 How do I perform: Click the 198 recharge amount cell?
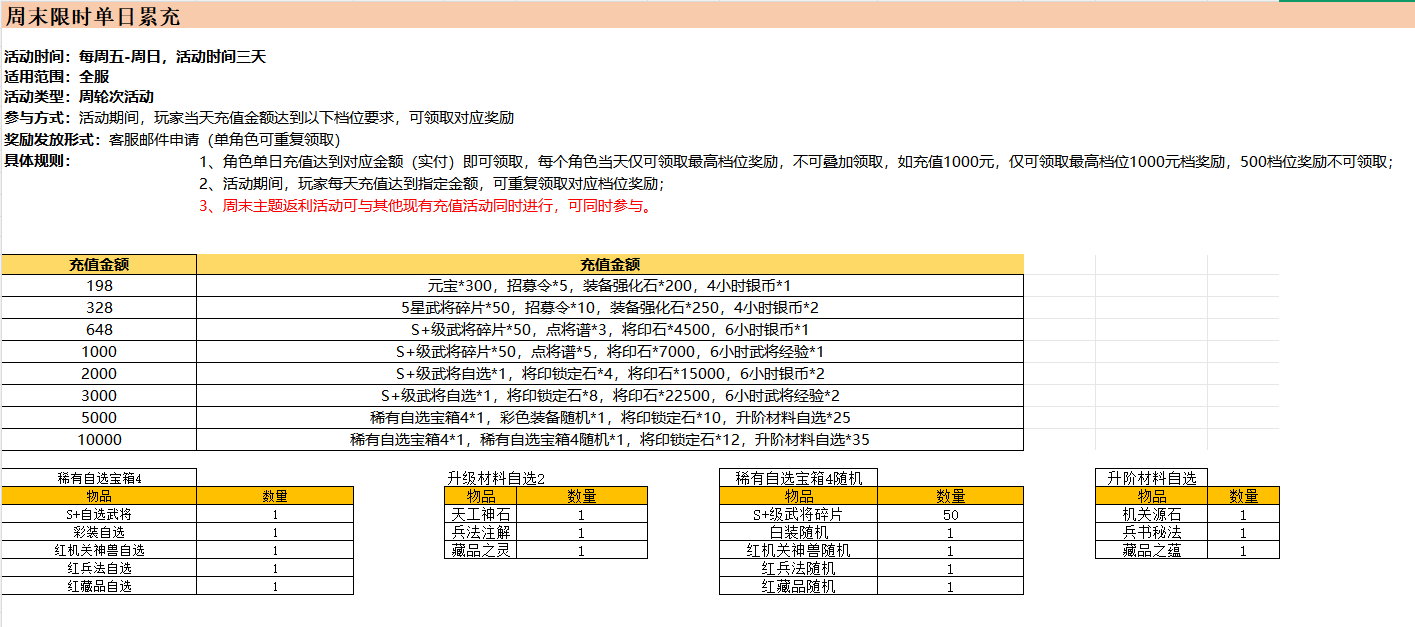pos(99,286)
